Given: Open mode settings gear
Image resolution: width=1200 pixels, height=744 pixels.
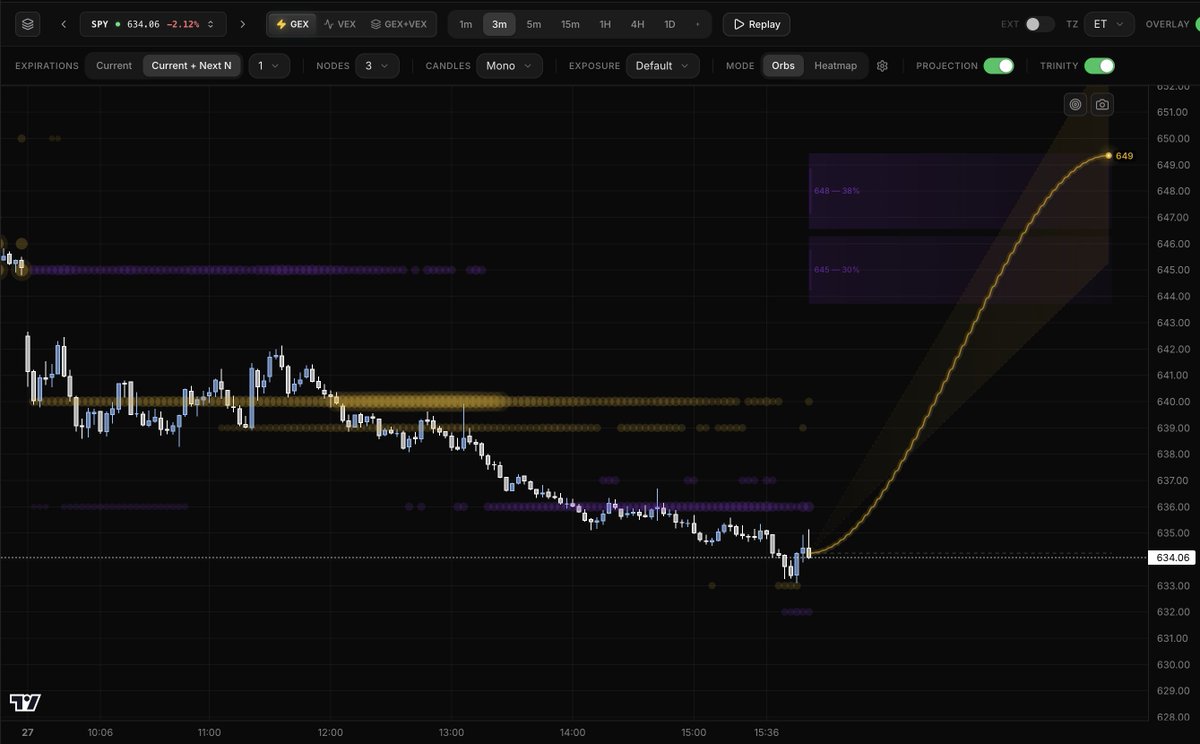Looking at the screenshot, I should tap(882, 66).
